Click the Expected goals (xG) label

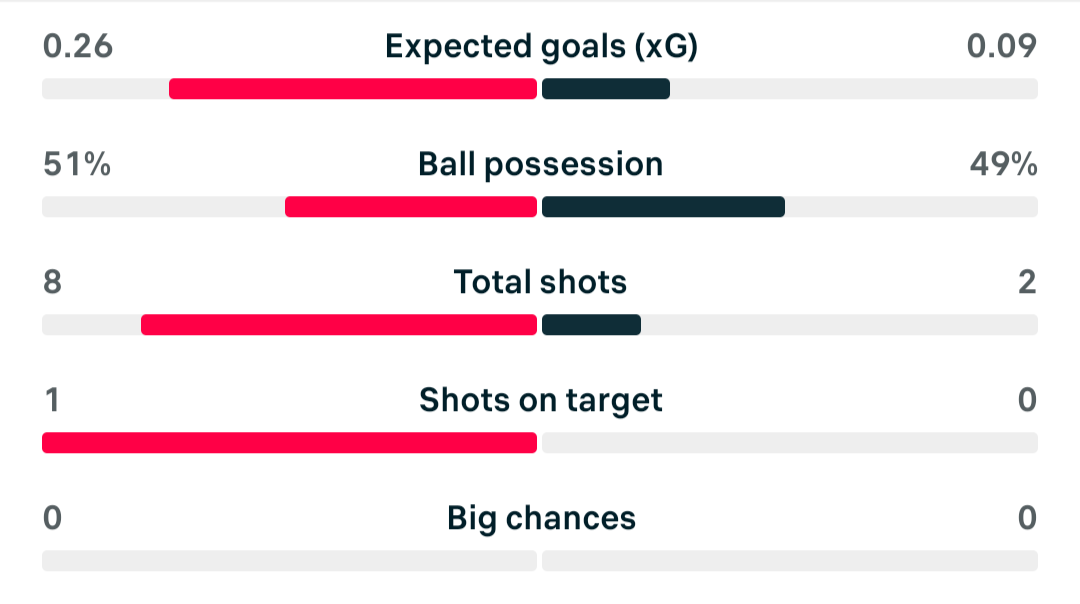pyautogui.click(x=541, y=47)
